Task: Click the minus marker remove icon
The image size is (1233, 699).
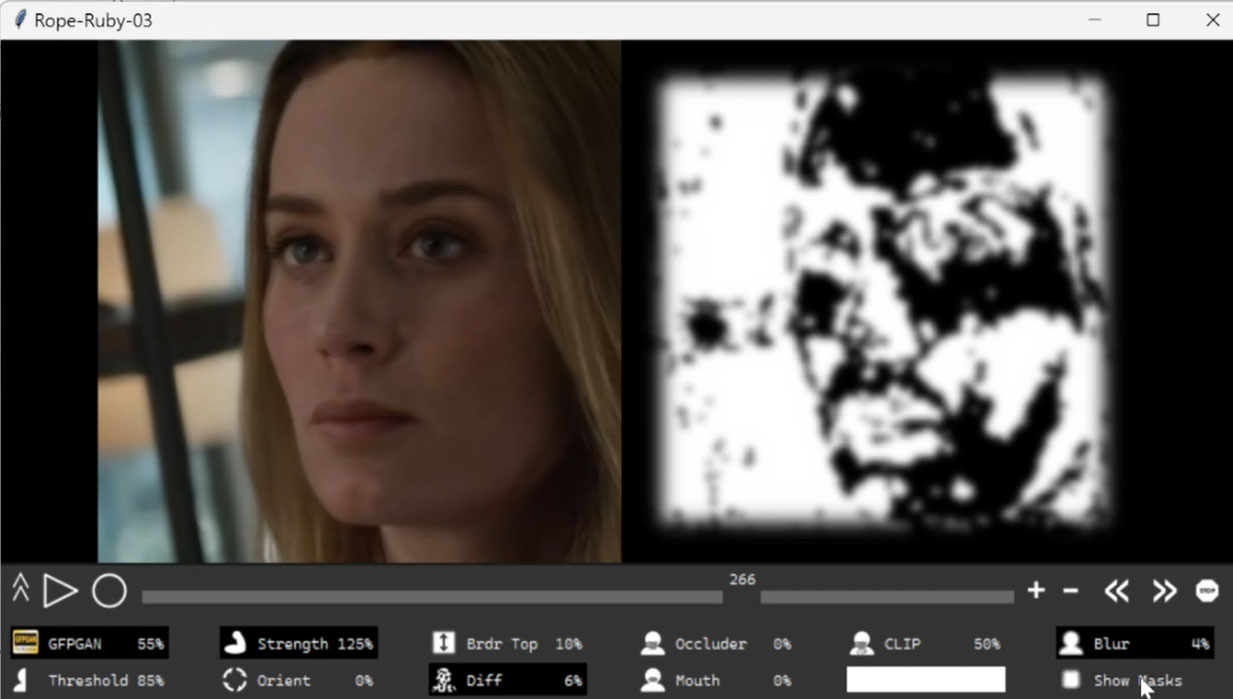Action: click(x=1070, y=591)
